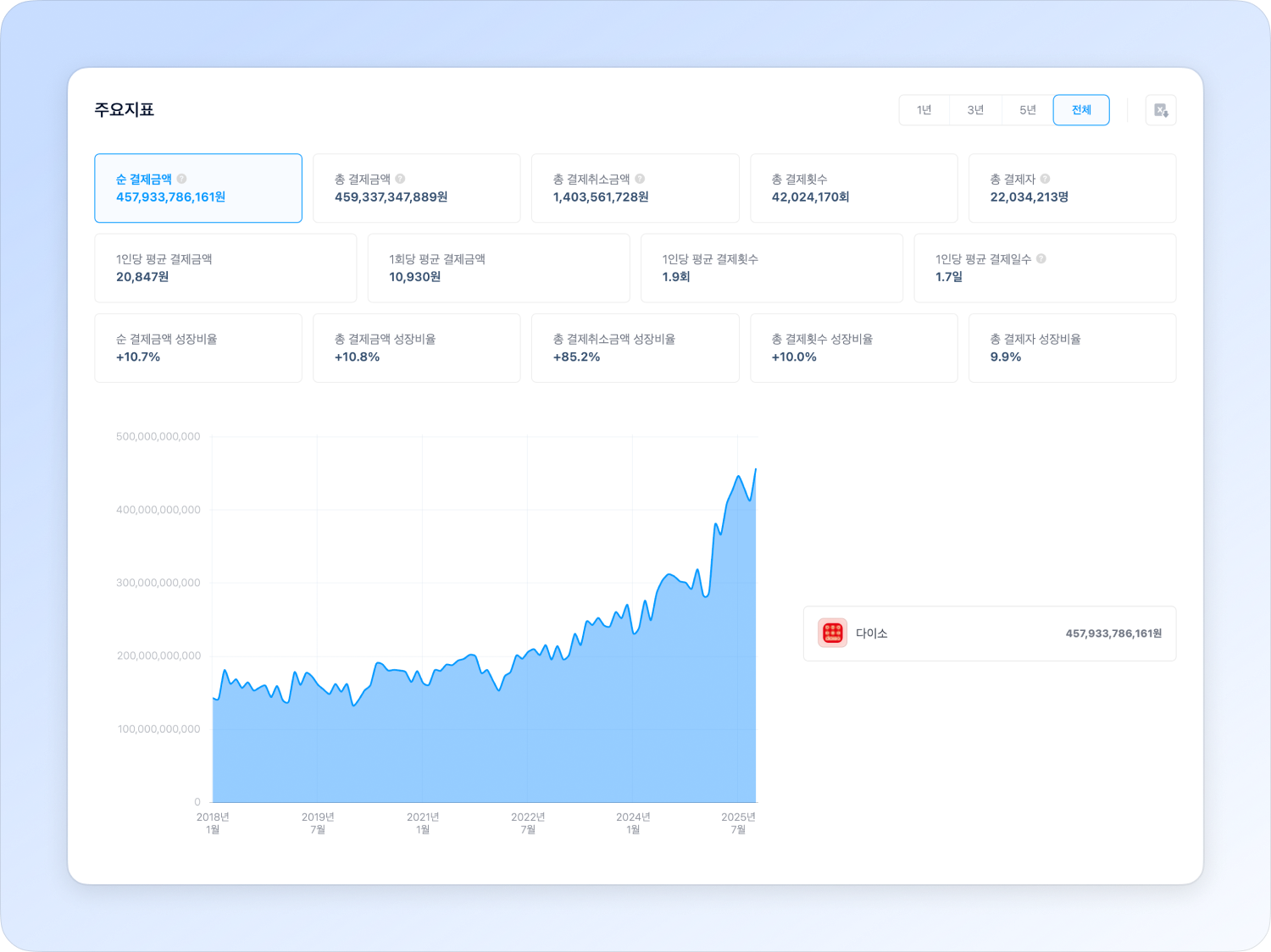Click help icon next to 총 결제취소금액

pos(640,179)
